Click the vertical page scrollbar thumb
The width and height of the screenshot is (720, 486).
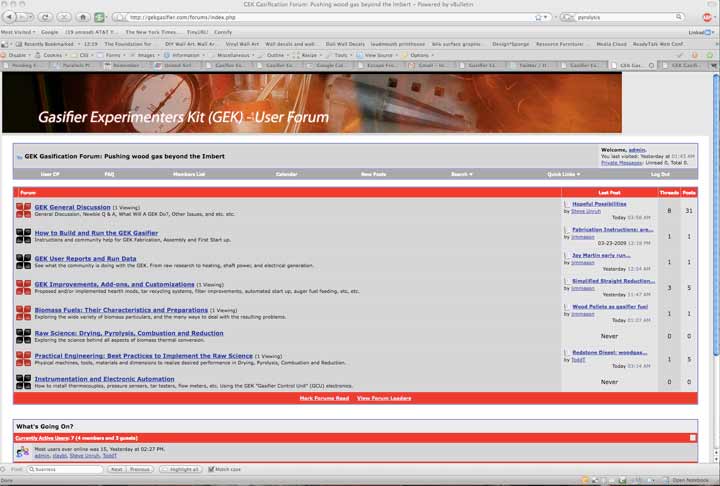[x=716, y=215]
